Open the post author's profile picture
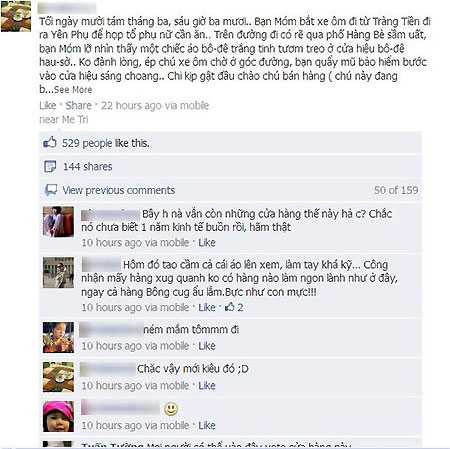The height and width of the screenshot is (449, 450). tap(16, 16)
